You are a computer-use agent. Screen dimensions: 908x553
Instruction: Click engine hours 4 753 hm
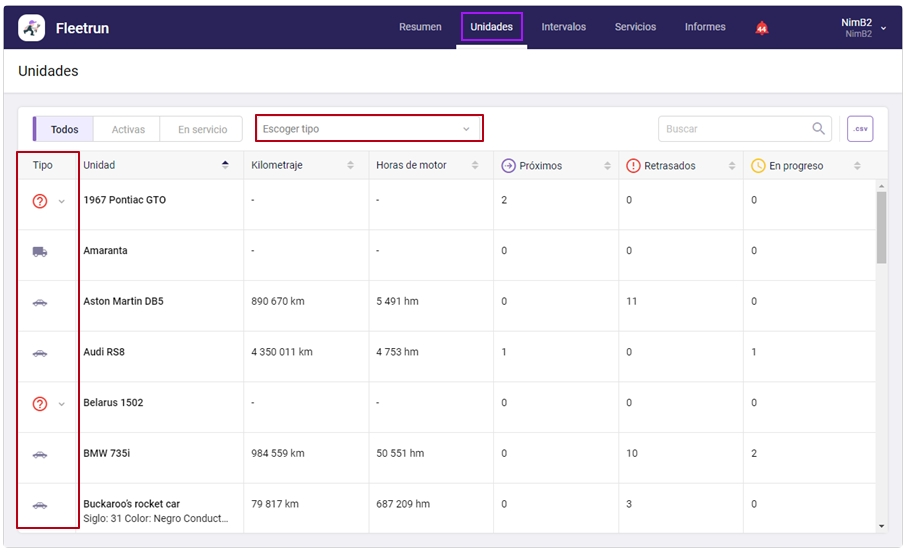pyautogui.click(x=397, y=351)
